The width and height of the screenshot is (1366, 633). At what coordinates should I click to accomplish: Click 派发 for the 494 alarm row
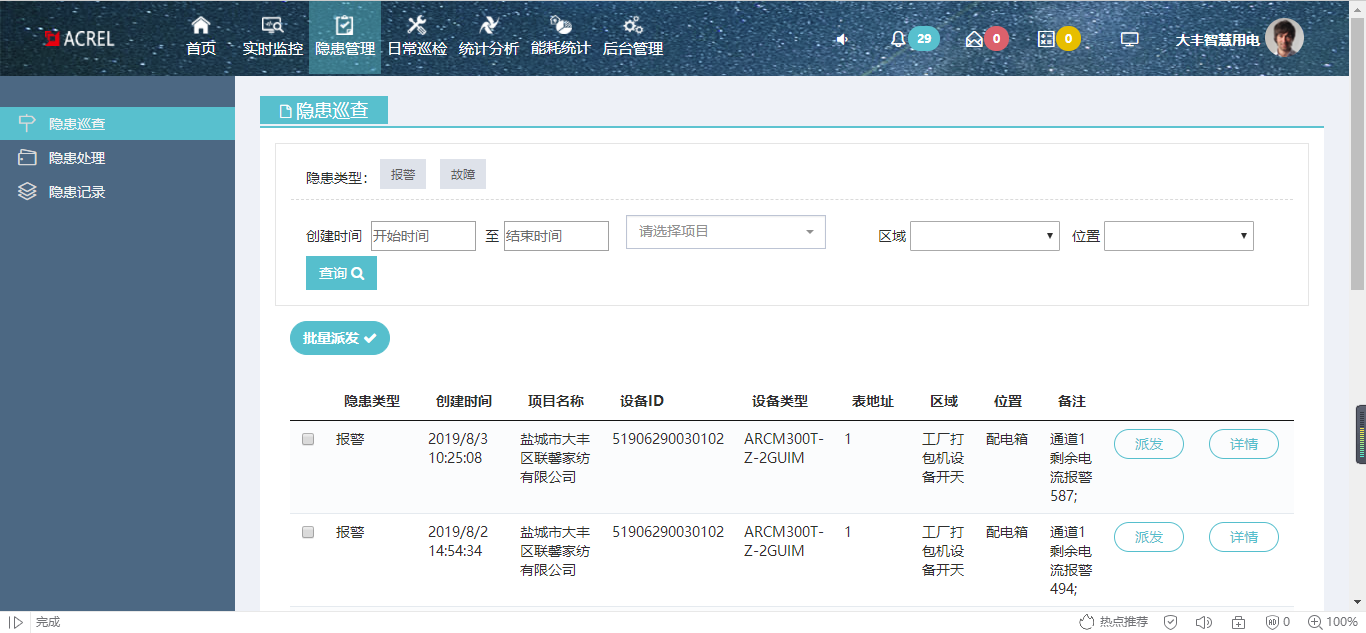(x=1149, y=537)
